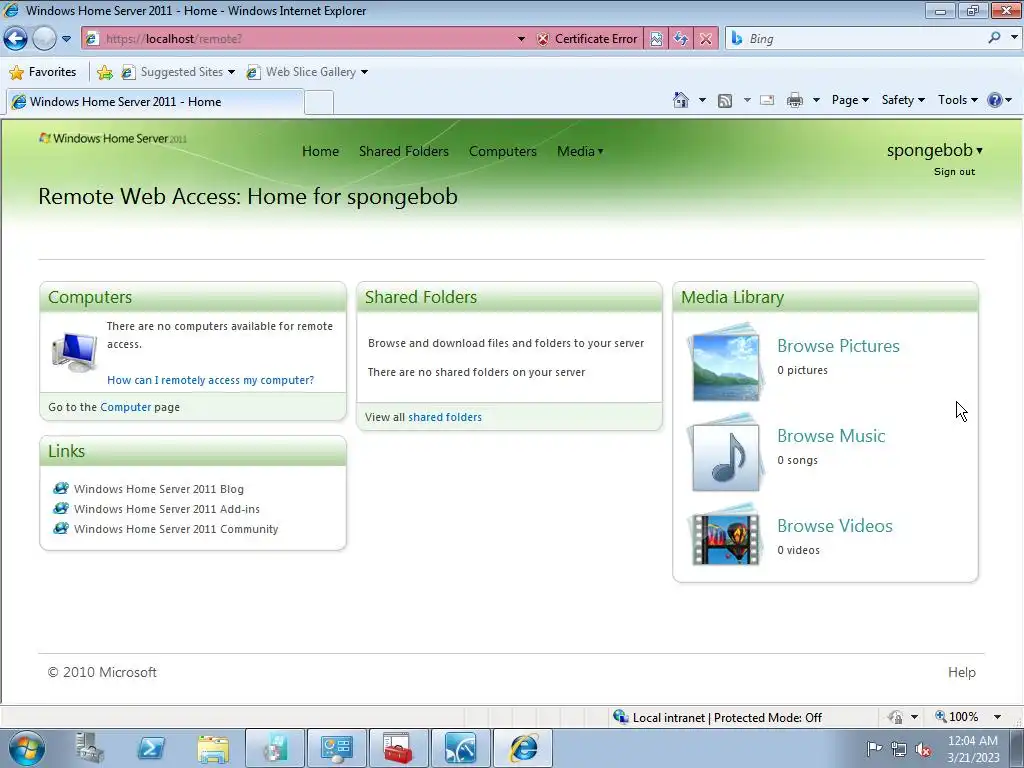Expand the spongebob user menu
The height and width of the screenshot is (768, 1024).
[x=935, y=150]
